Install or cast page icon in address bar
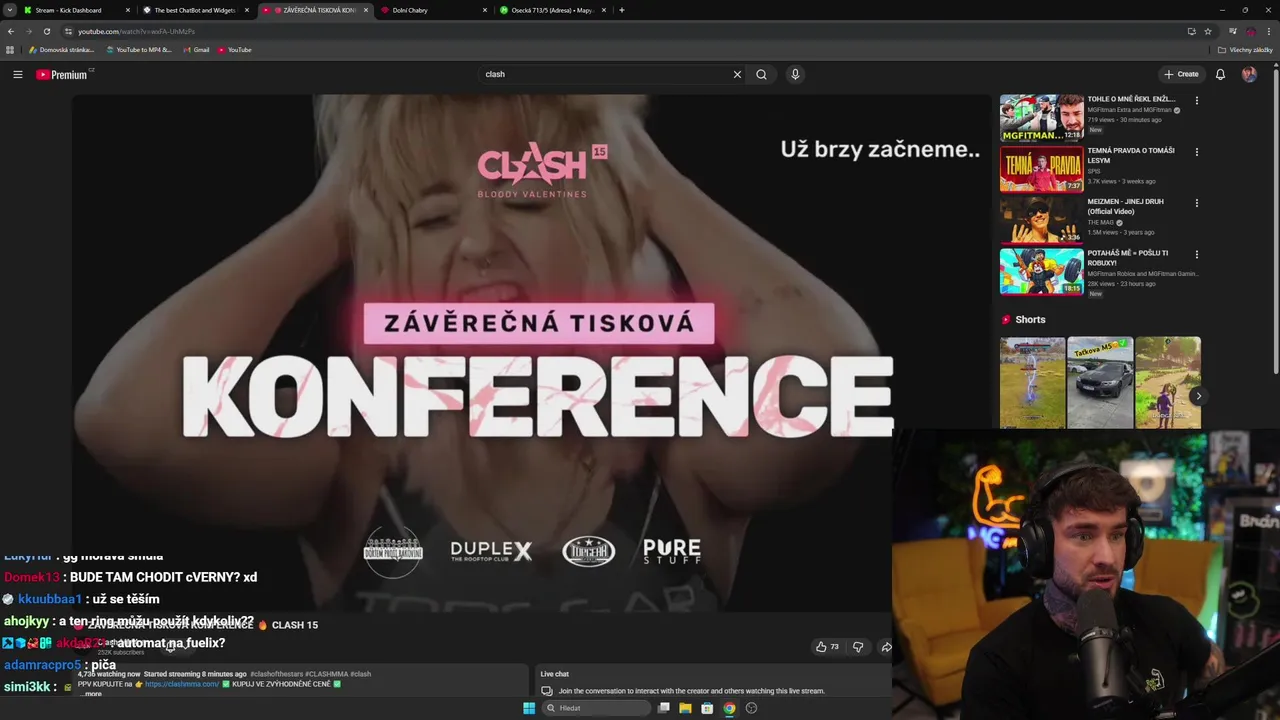1280x720 pixels. [1191, 31]
